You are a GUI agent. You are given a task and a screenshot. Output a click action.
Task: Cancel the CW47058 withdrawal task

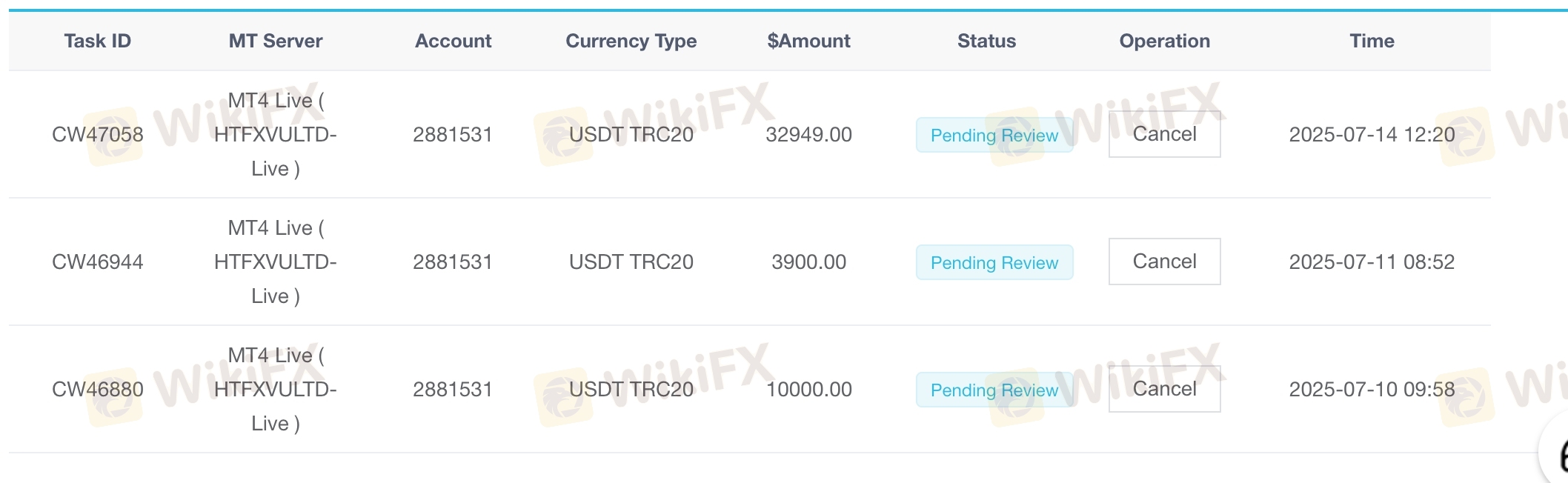point(1164,134)
